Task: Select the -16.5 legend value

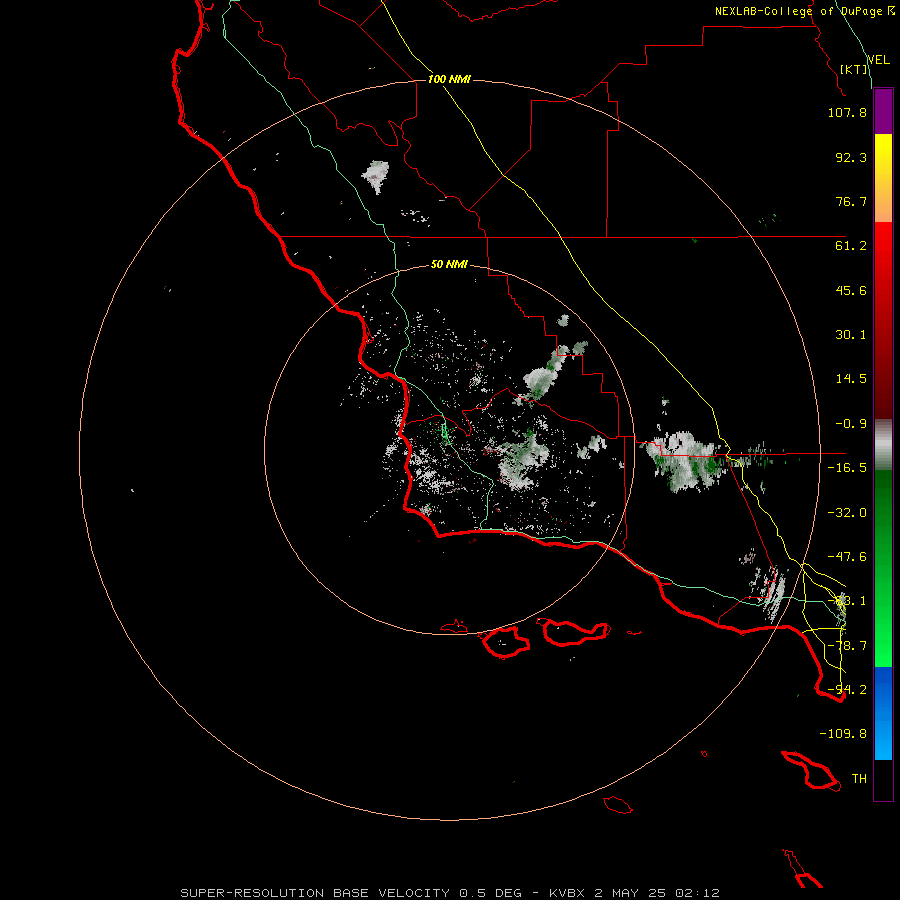Action: [847, 468]
